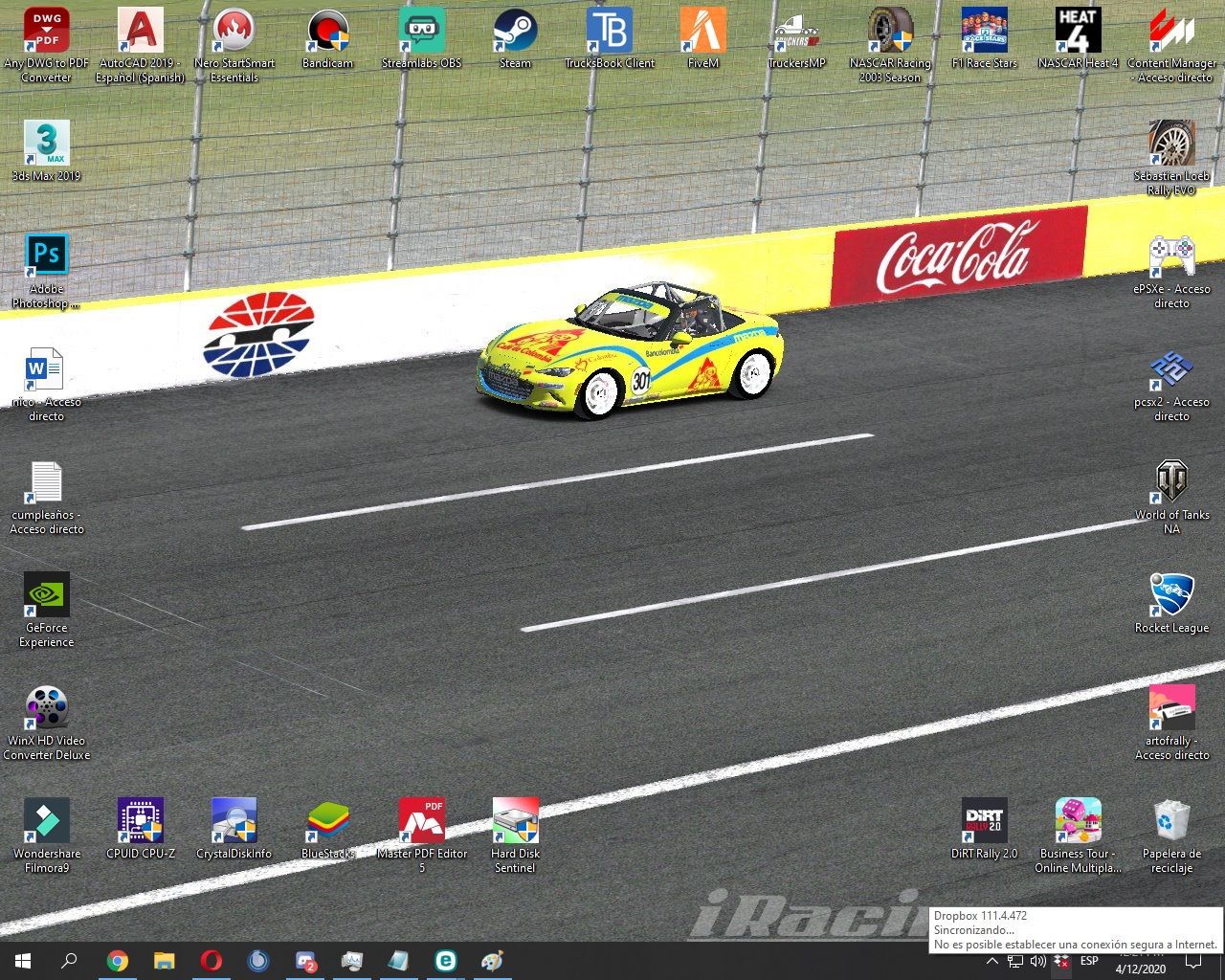Open taskbar search magnifier
The height and width of the screenshot is (980, 1225).
click(69, 961)
